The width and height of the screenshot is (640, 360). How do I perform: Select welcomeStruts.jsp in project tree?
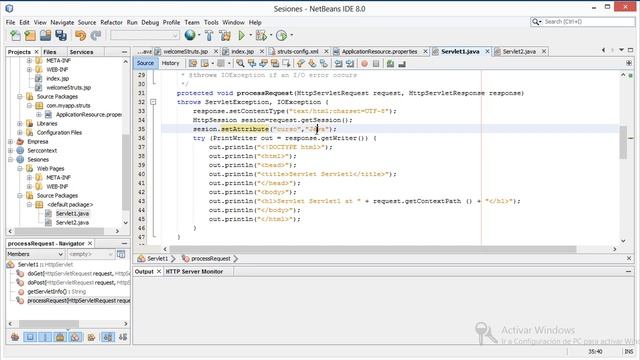(x=69, y=88)
